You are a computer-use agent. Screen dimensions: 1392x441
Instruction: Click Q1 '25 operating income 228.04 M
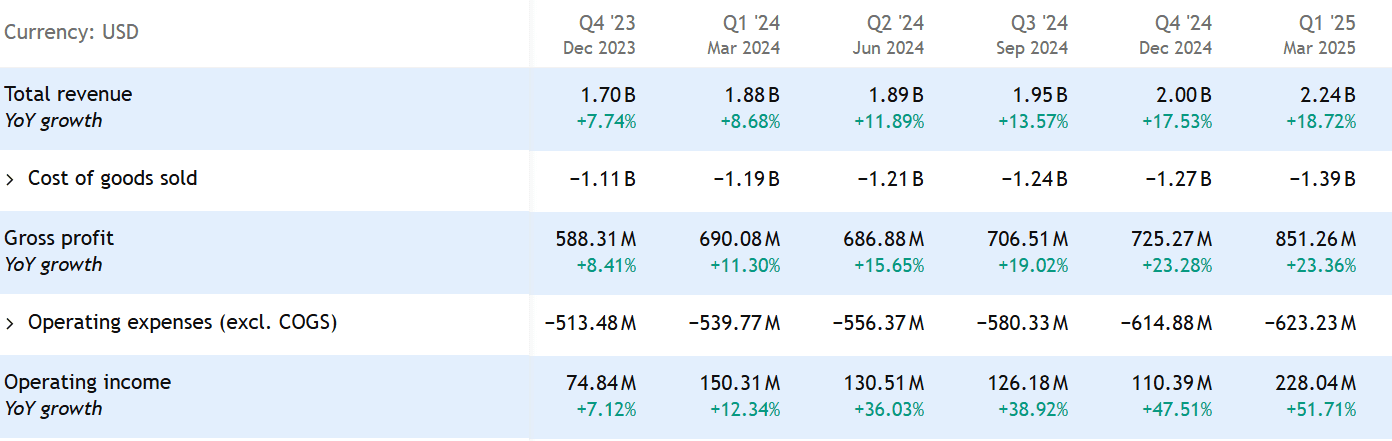point(1316,383)
